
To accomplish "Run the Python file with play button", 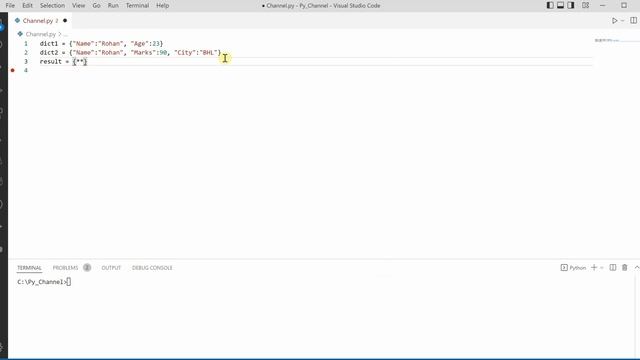I will click(614, 20).
